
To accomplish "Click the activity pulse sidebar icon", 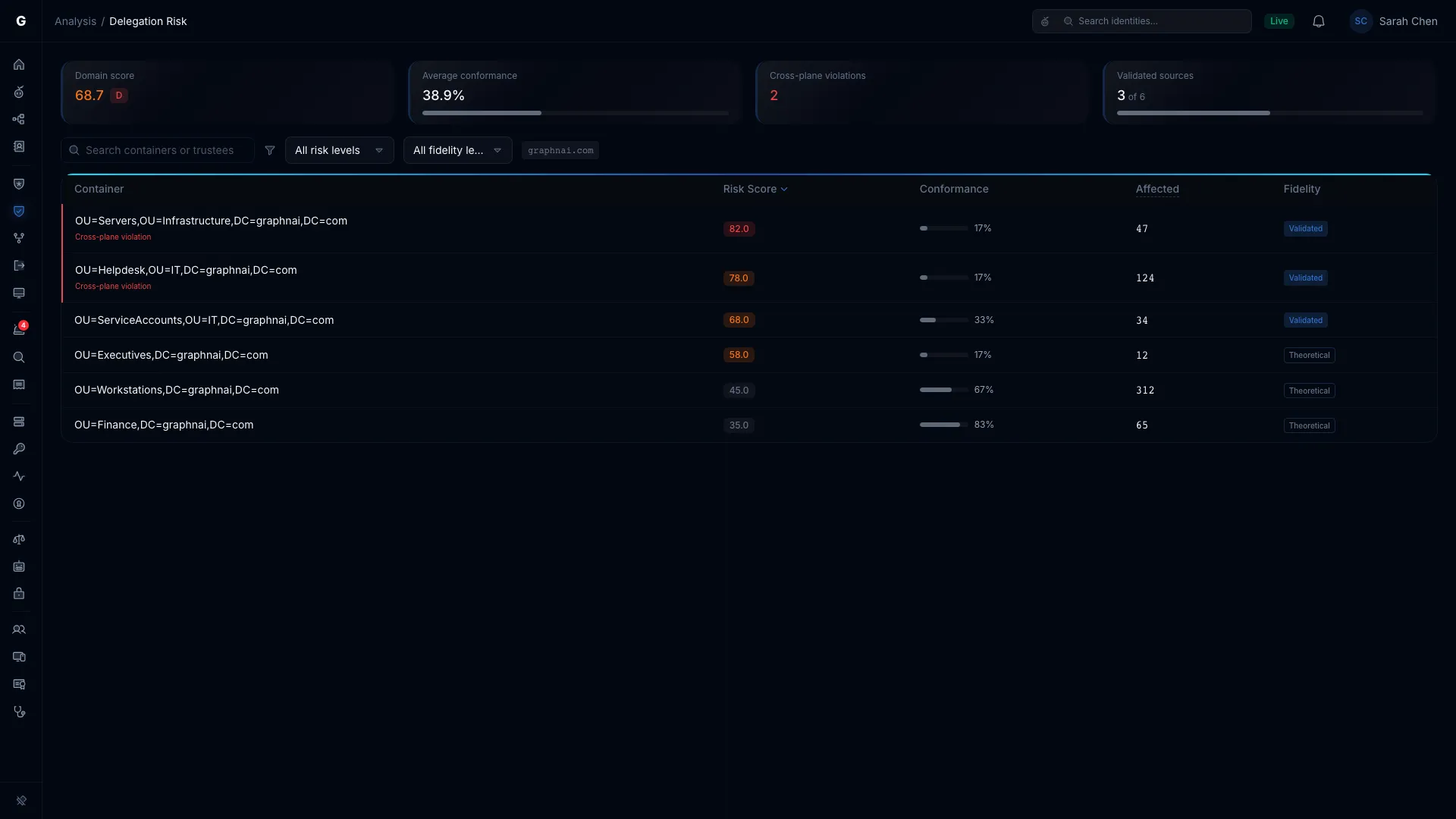I will pyautogui.click(x=19, y=476).
